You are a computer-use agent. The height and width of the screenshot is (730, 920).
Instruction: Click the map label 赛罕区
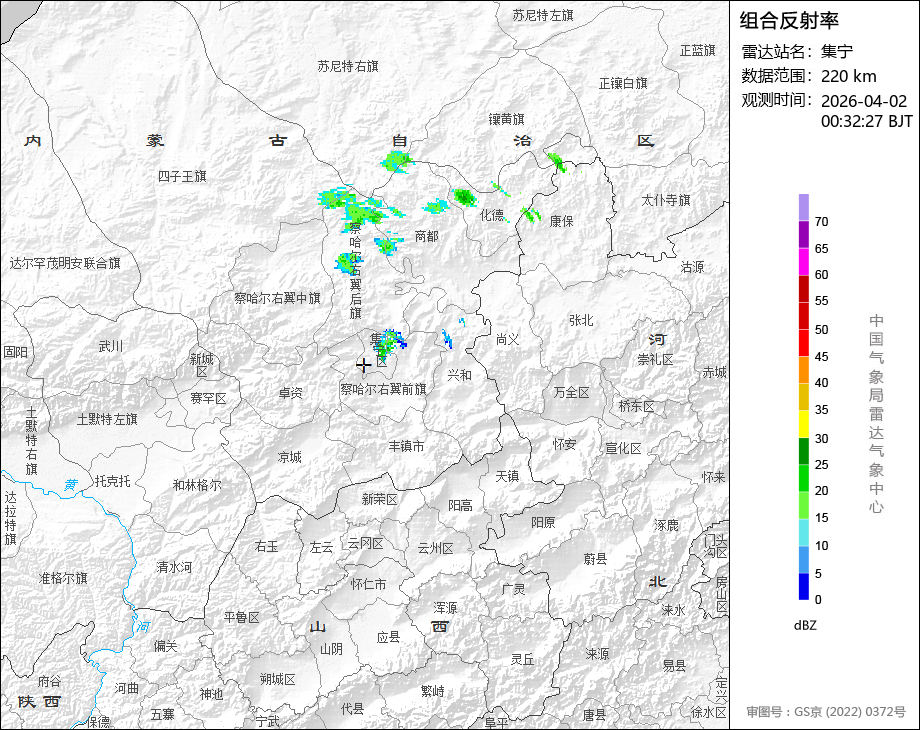click(208, 399)
